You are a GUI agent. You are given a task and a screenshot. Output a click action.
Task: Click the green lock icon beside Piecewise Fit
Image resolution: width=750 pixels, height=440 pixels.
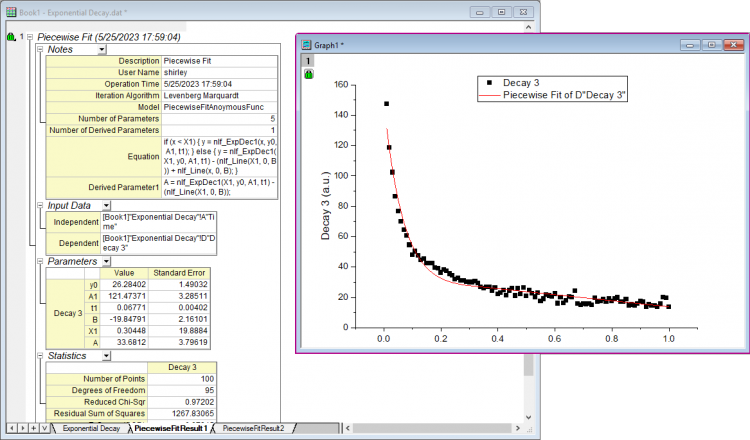coord(11,37)
